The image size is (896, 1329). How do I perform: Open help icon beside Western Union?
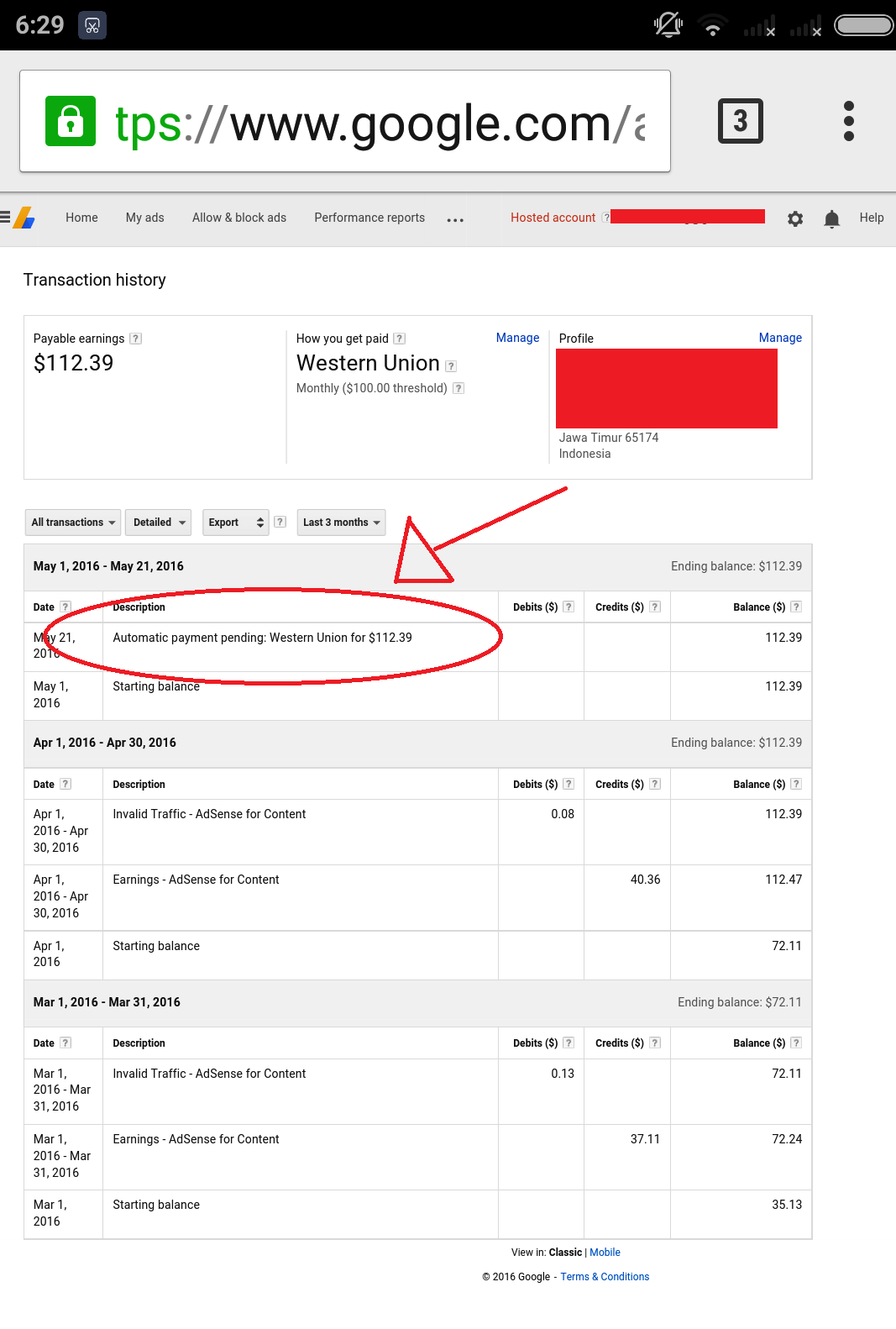pos(451,366)
